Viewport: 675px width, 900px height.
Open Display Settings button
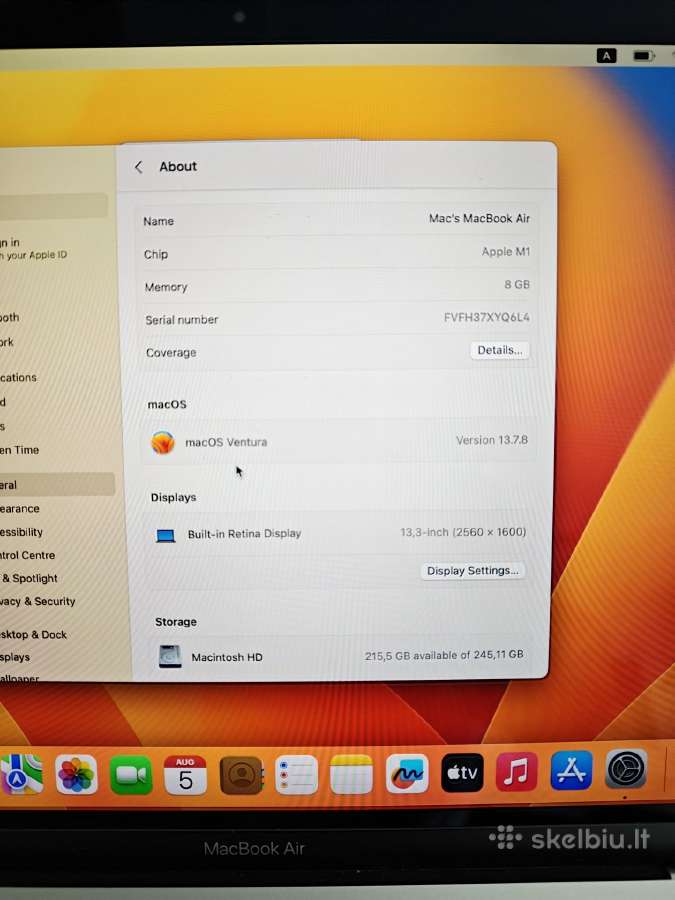pos(472,571)
